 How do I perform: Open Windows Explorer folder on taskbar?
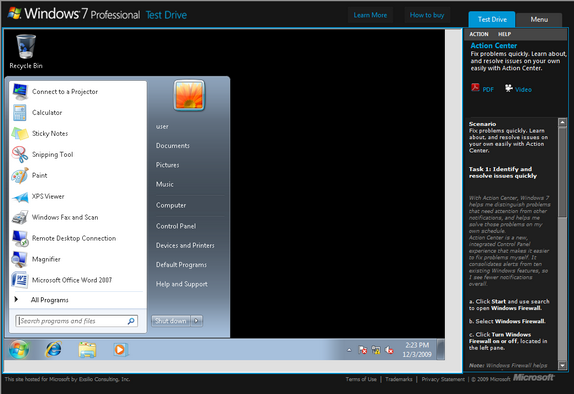tap(87, 349)
